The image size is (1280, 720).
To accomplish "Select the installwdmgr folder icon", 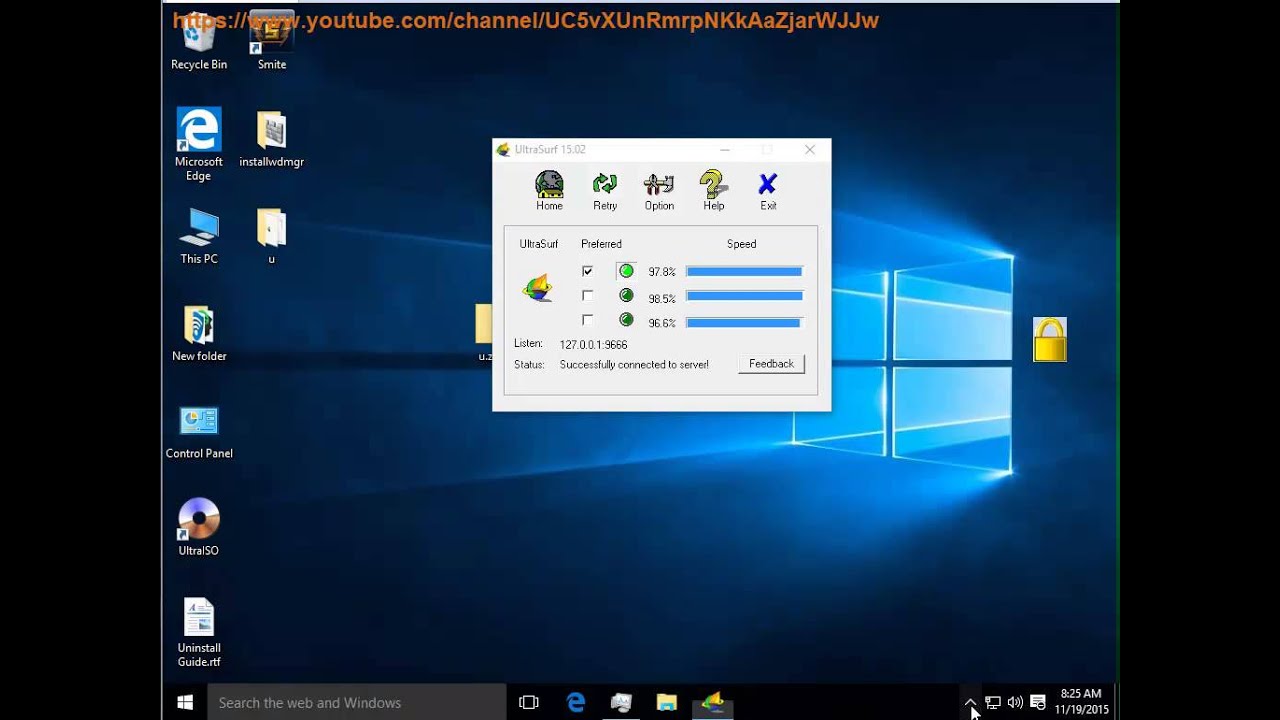I will pyautogui.click(x=271, y=140).
